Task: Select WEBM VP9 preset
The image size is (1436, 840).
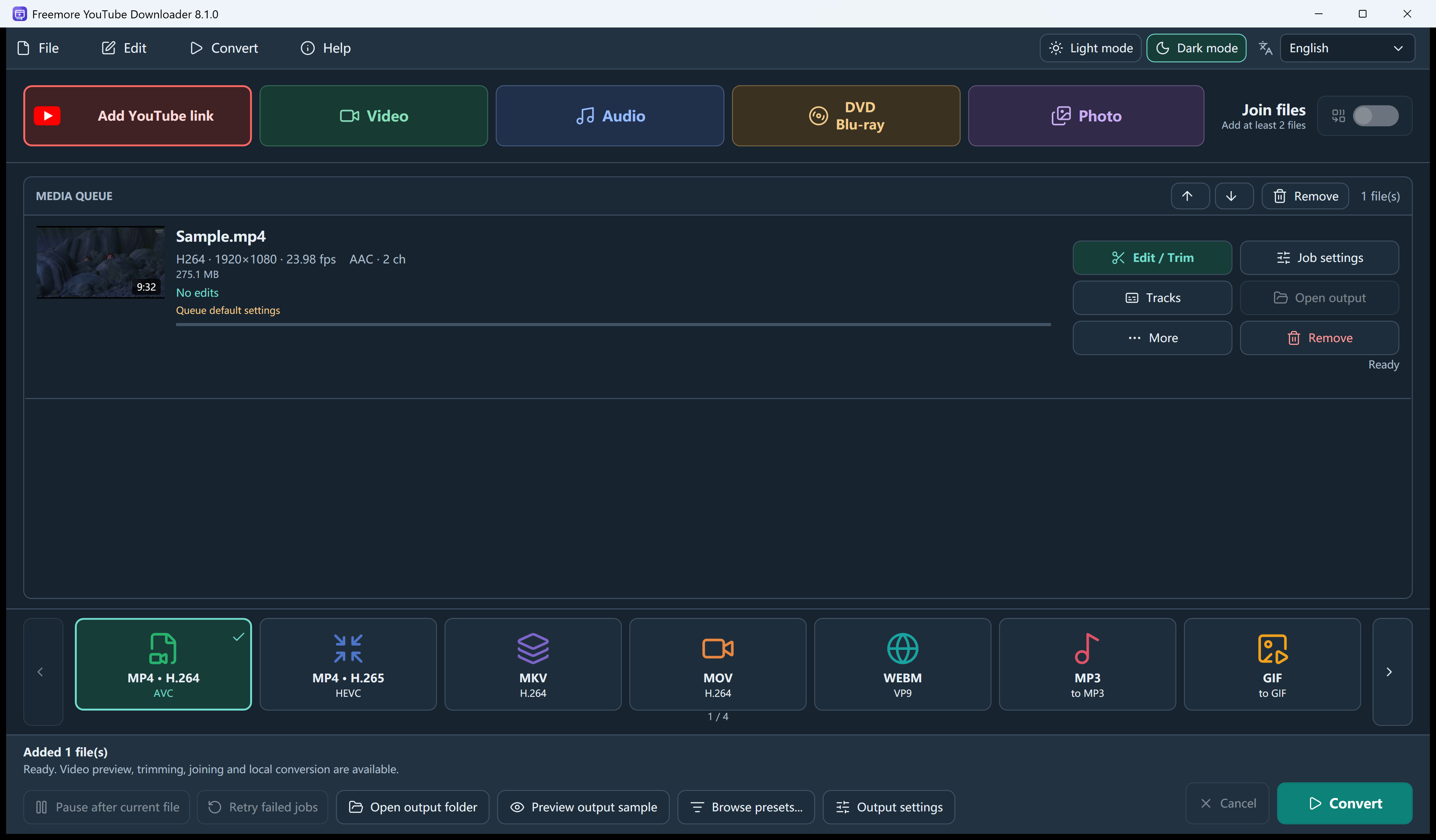Action: [902, 664]
